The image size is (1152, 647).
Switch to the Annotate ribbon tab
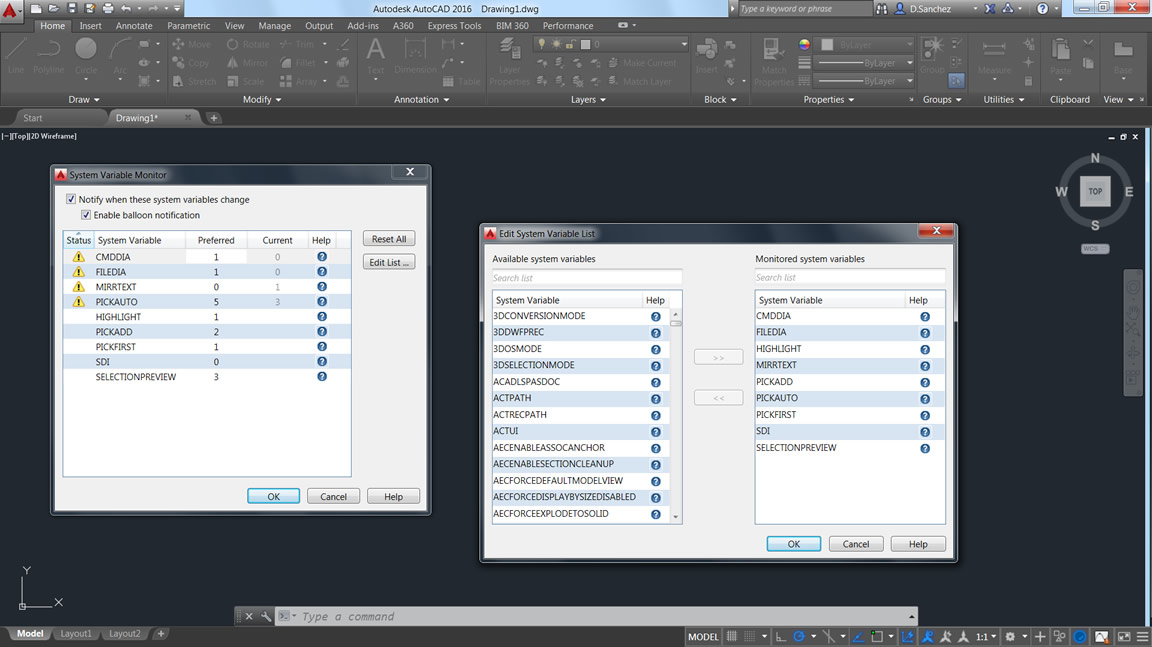(134, 26)
